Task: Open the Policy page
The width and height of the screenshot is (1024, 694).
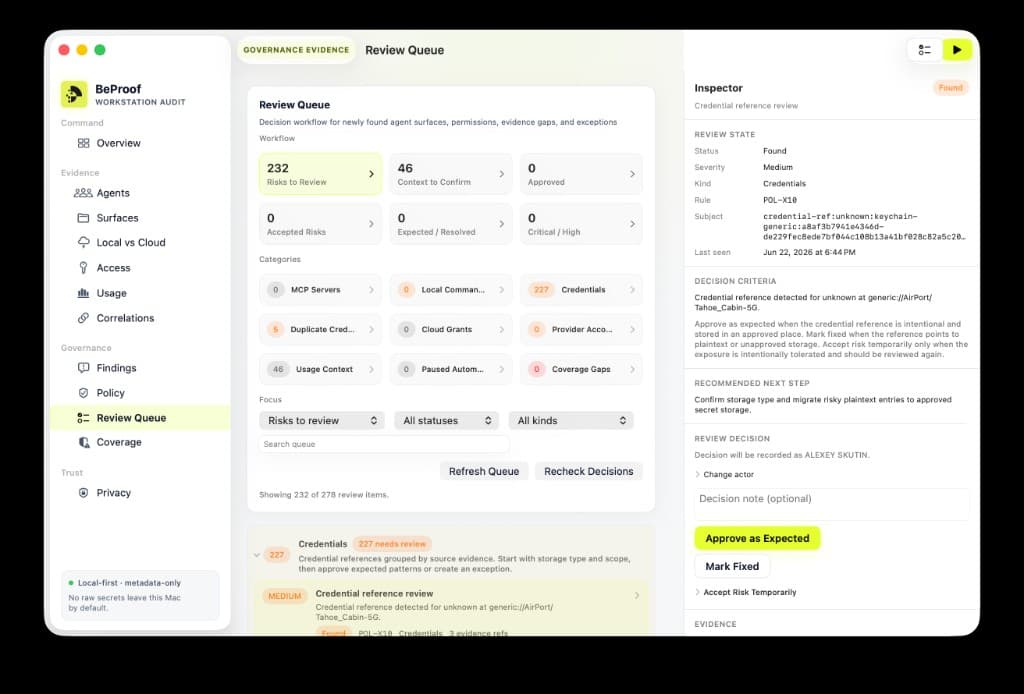Action: click(110, 392)
